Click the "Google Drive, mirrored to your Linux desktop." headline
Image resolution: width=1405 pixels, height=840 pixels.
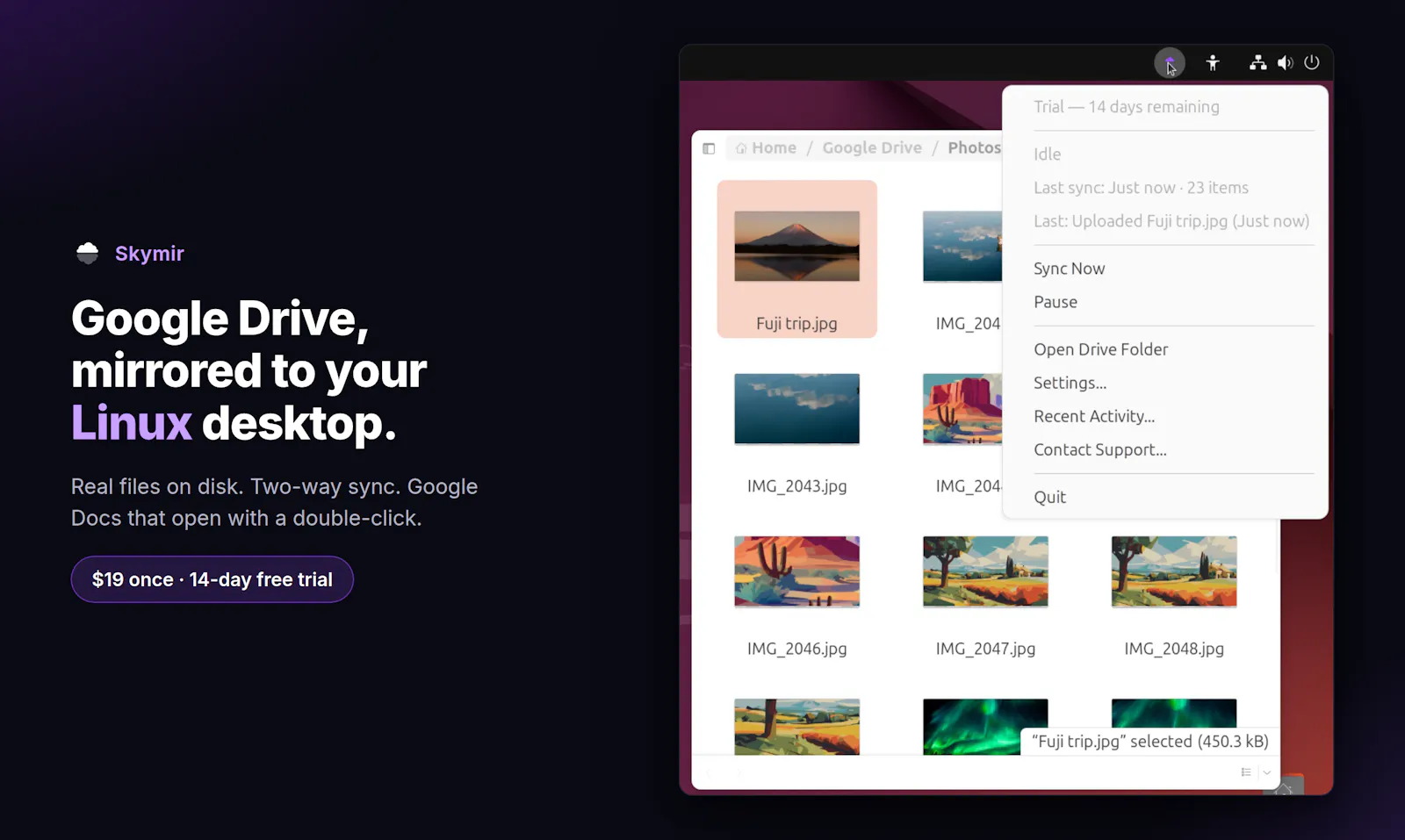(x=249, y=370)
